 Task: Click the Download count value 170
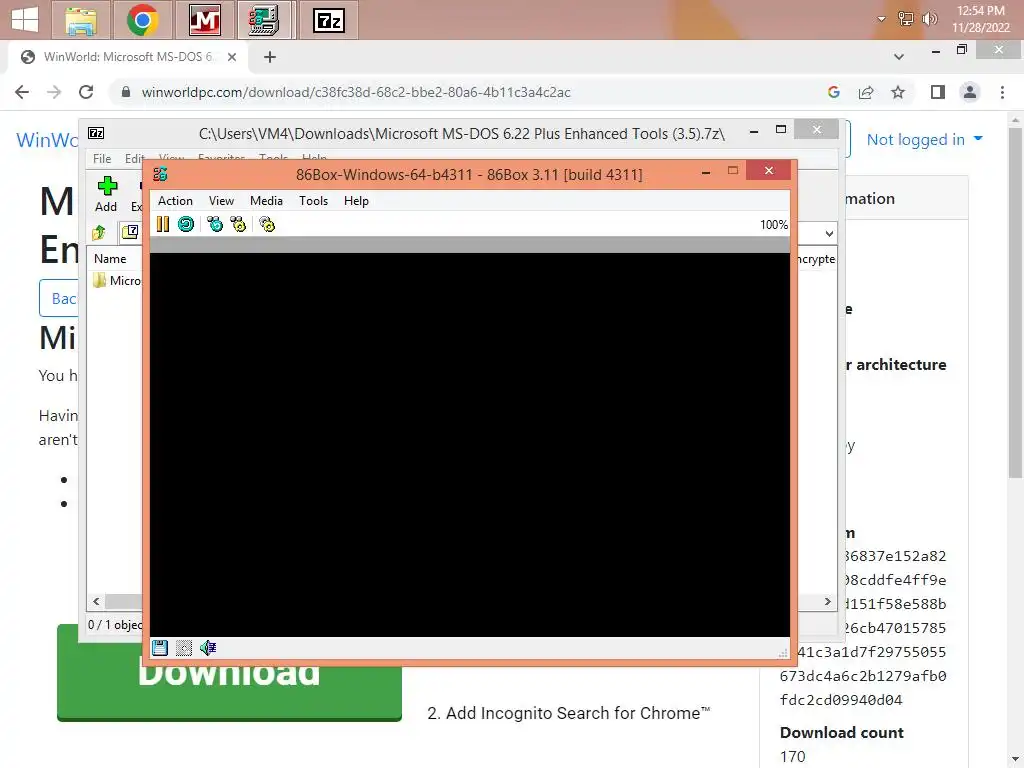pos(792,756)
